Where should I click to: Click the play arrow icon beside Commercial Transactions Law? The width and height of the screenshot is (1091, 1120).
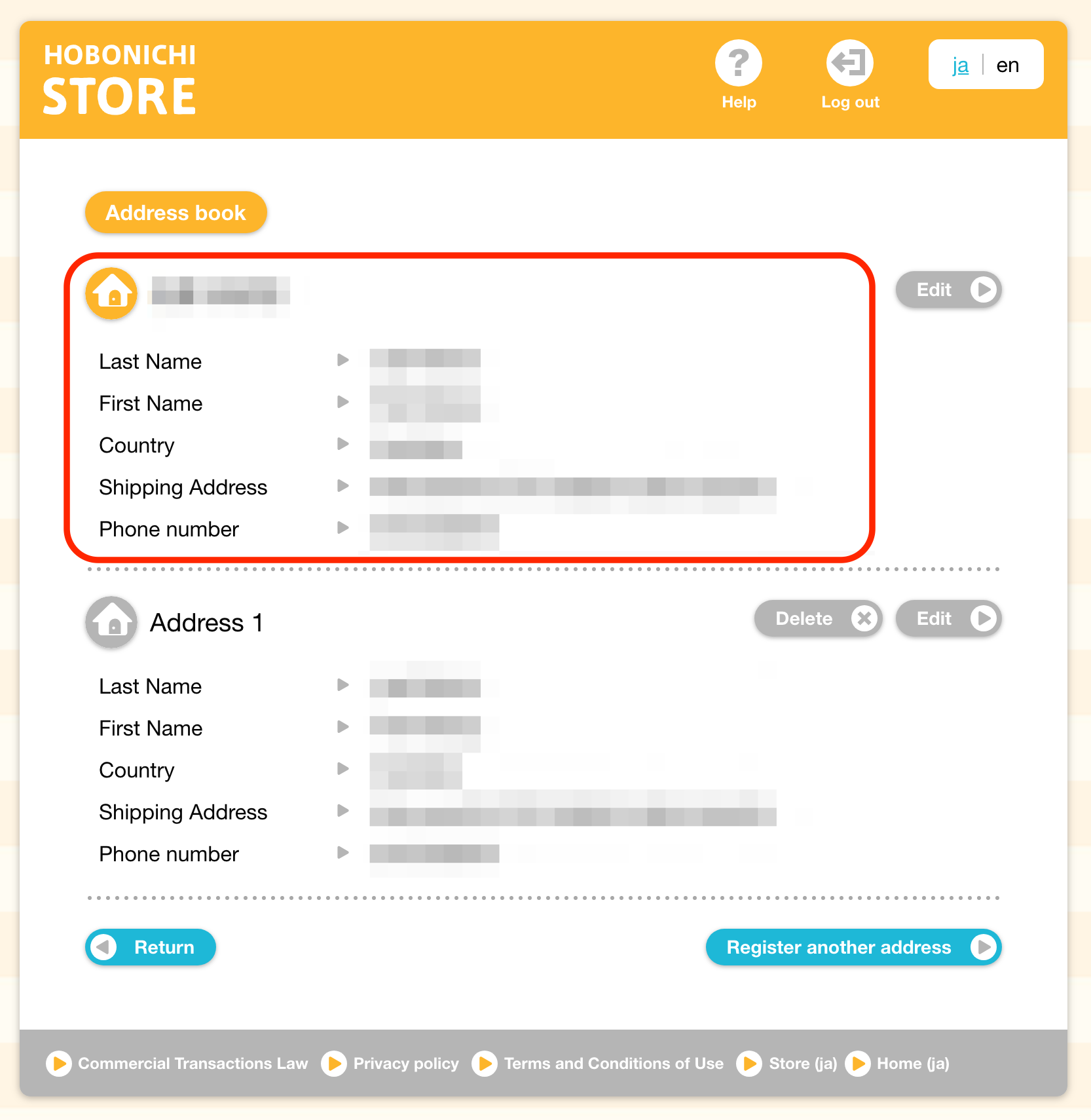click(59, 1063)
